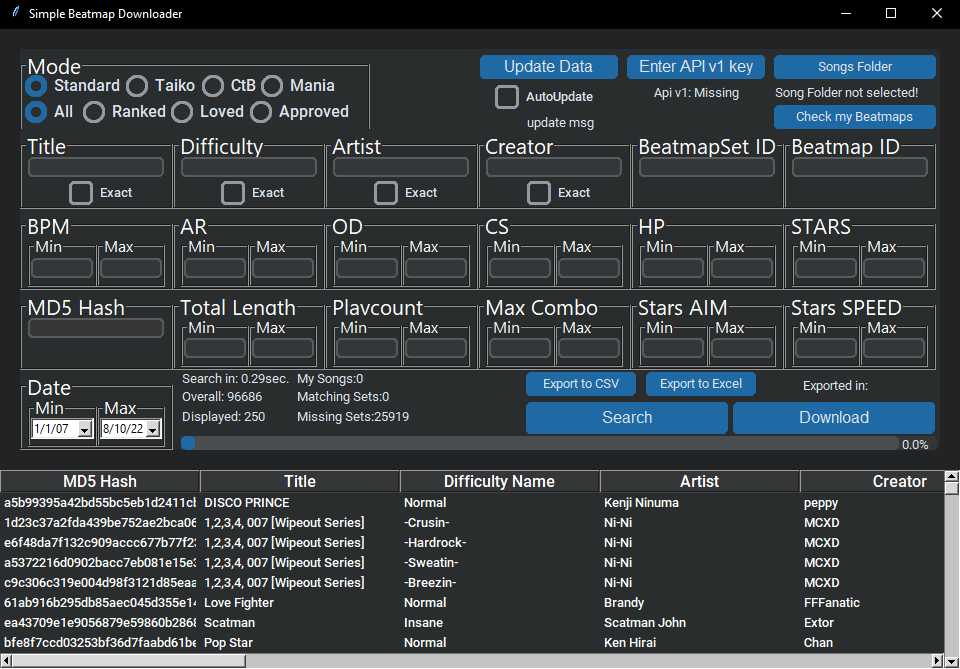This screenshot has width=960, height=669.
Task: Click the Difficulty Name column header
Action: [x=499, y=481]
